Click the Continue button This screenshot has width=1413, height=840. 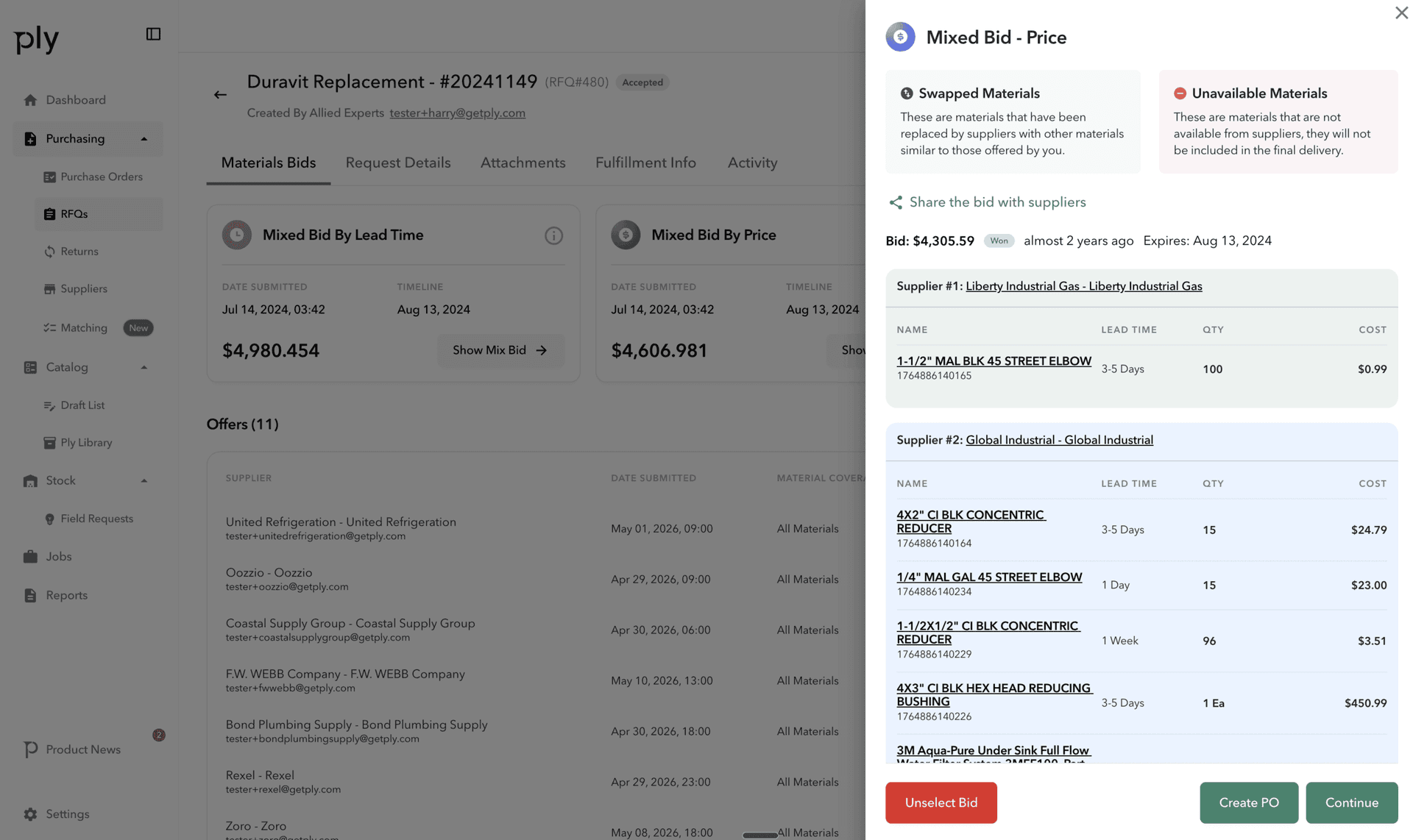tap(1351, 802)
